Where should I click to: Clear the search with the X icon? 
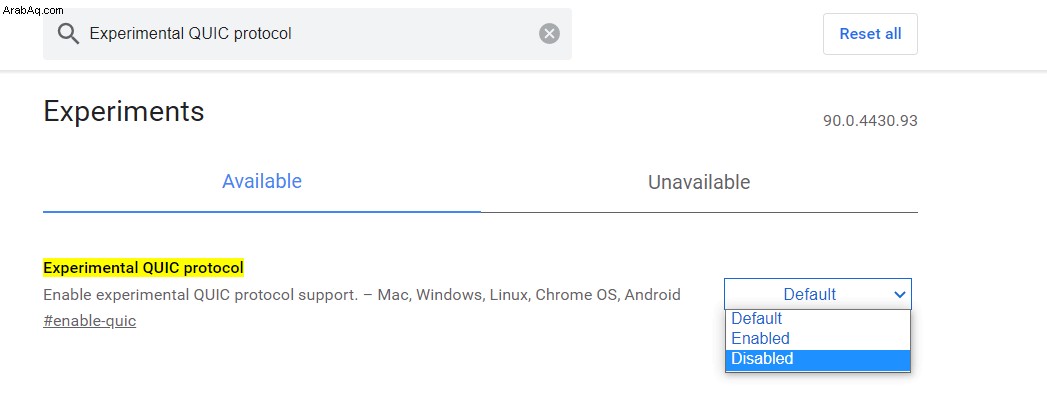tap(550, 33)
